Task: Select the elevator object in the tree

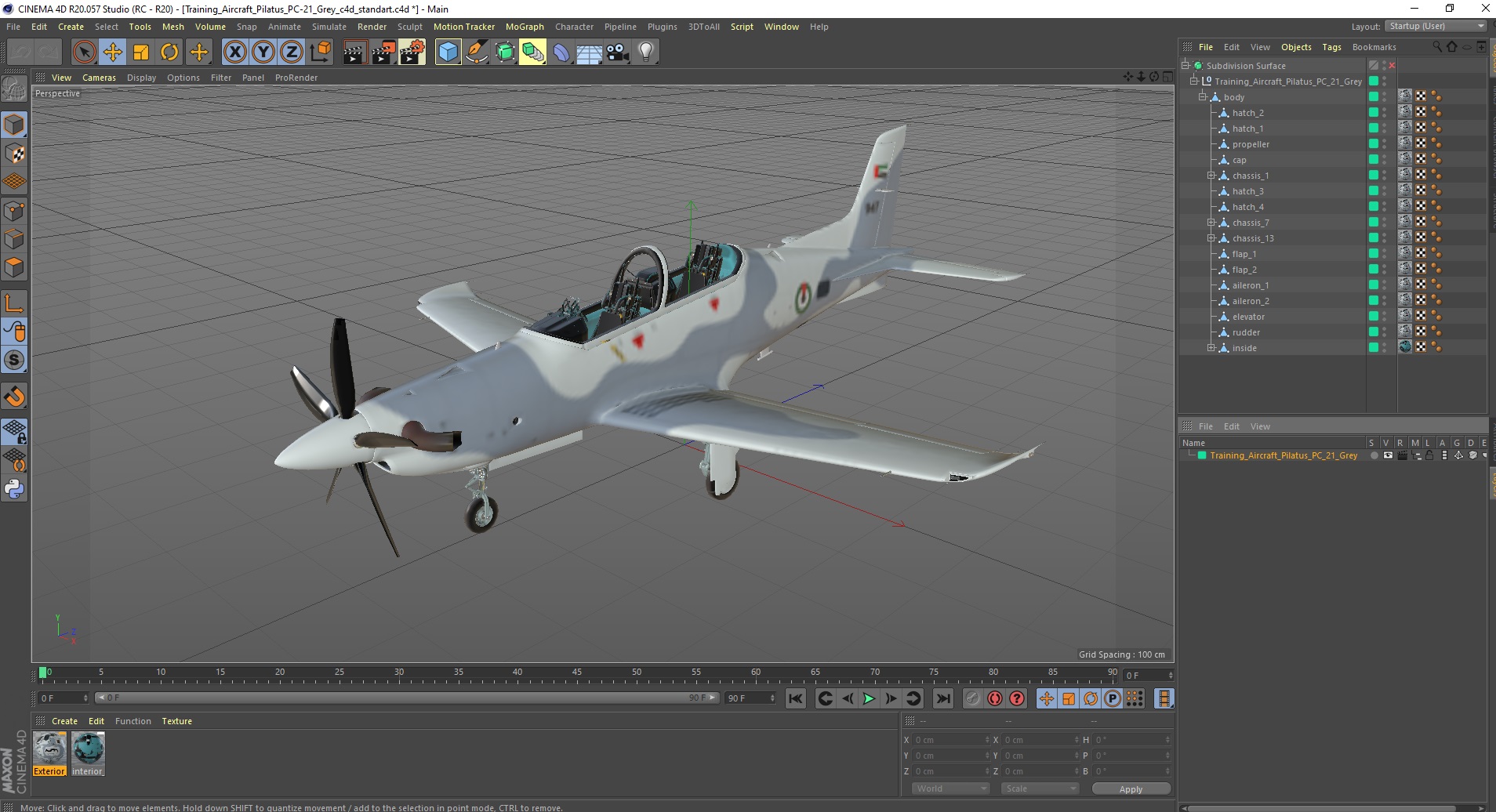Action: point(1248,317)
